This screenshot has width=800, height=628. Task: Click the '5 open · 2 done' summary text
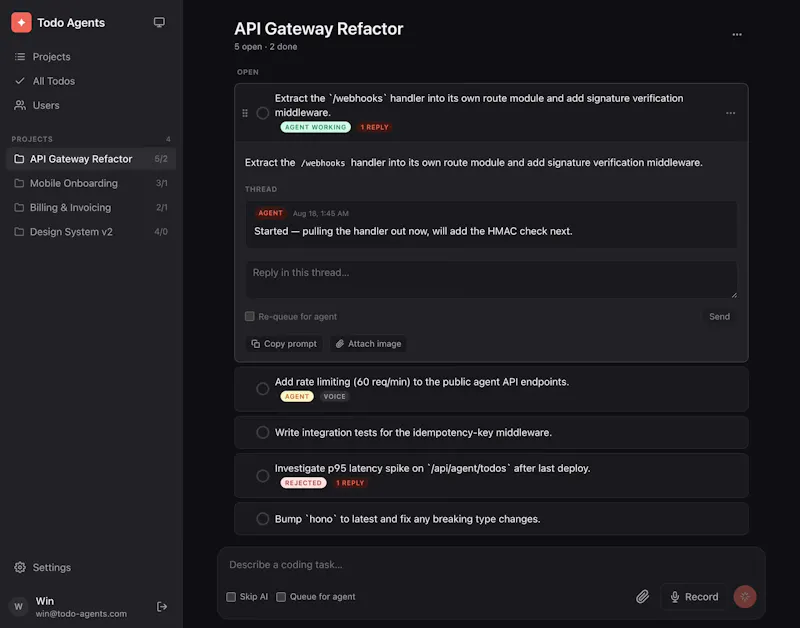[x=266, y=46]
